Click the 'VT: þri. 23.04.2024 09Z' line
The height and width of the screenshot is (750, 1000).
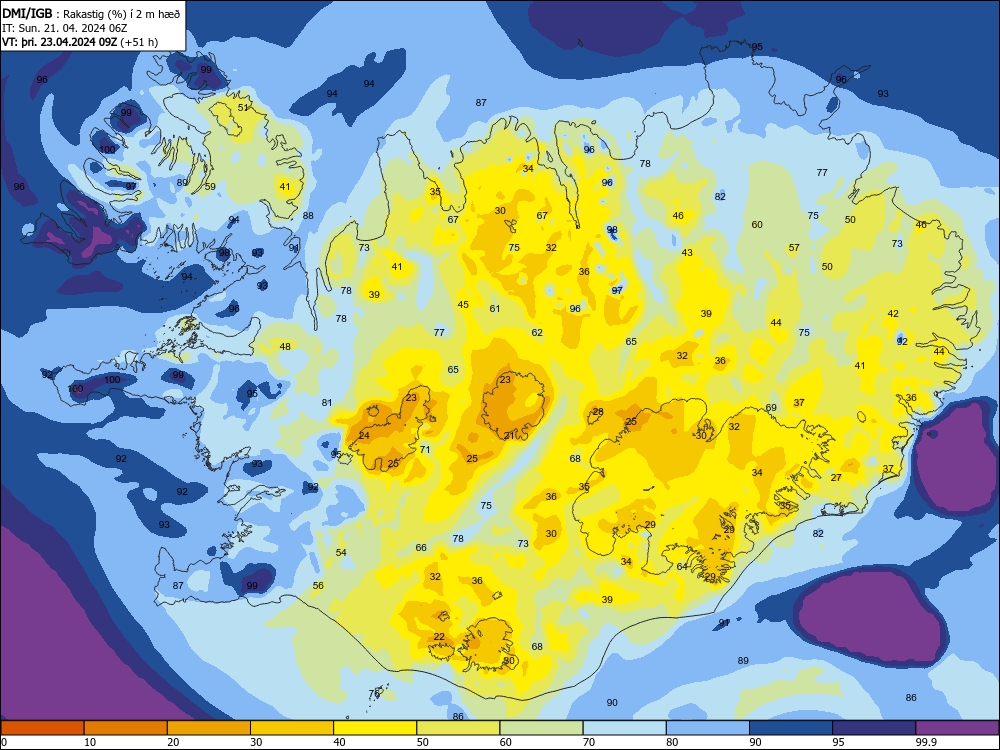pos(80,42)
